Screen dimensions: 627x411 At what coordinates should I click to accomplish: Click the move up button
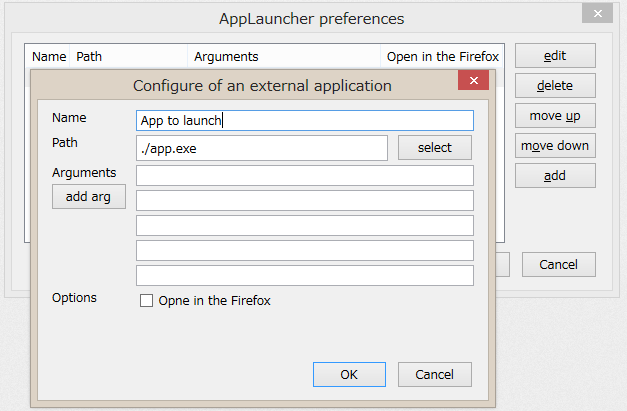(x=555, y=116)
